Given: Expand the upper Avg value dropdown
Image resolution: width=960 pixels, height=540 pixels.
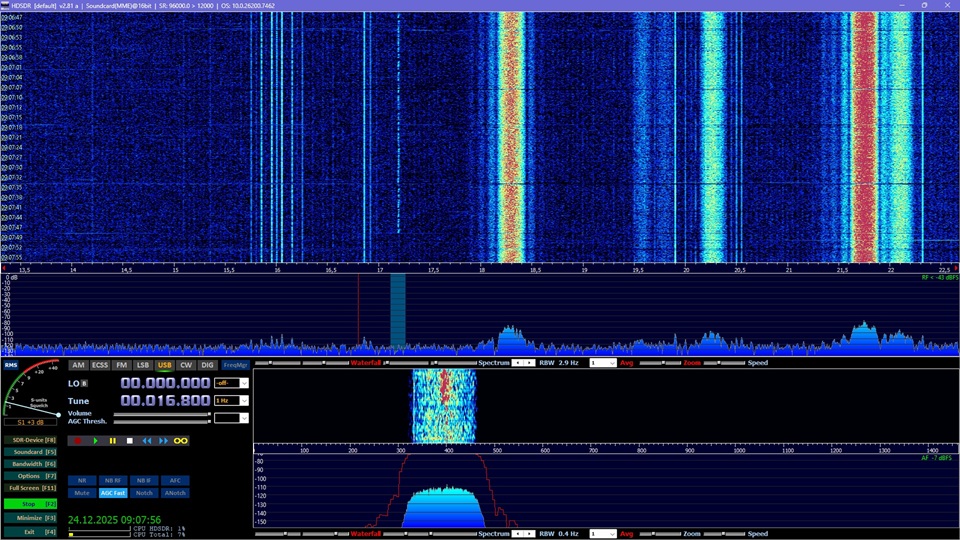Looking at the screenshot, I should [x=611, y=363].
